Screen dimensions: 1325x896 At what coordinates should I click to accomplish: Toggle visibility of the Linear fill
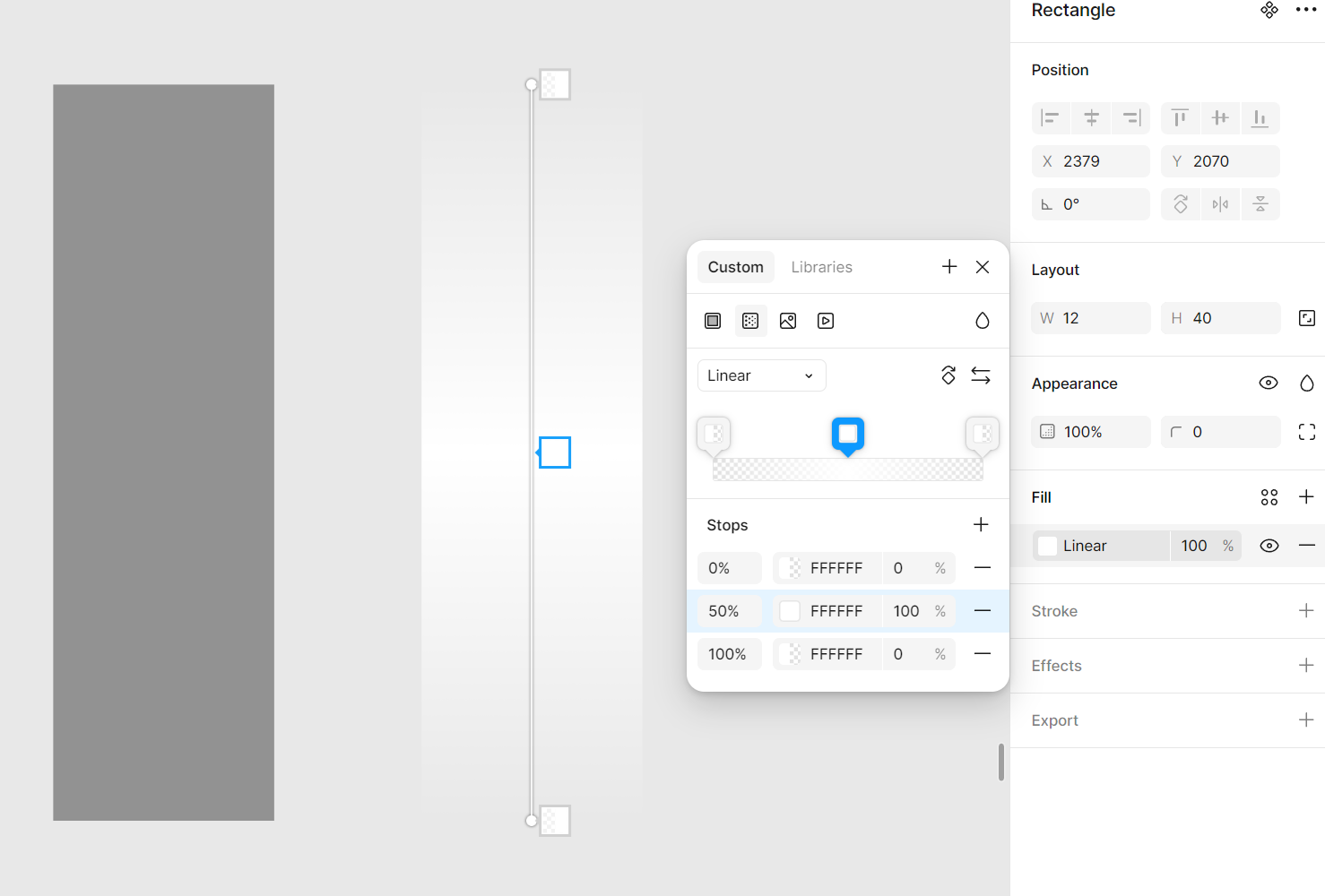[1269, 546]
